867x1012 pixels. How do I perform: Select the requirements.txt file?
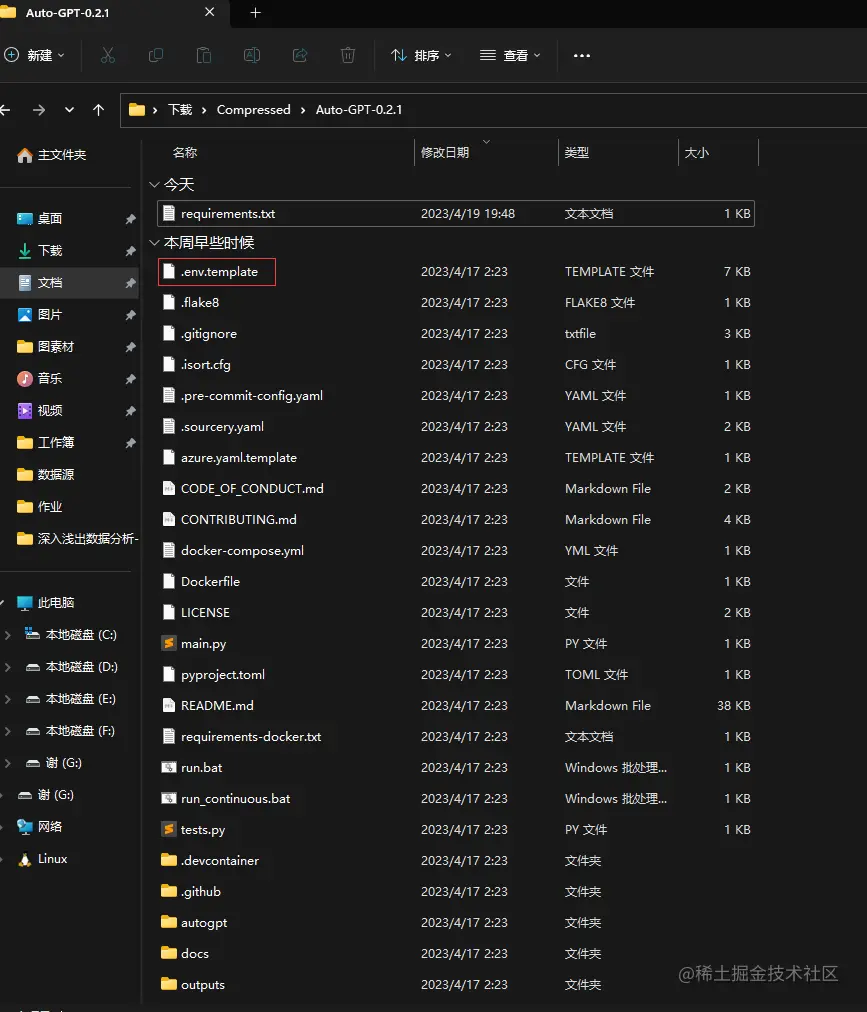(x=456, y=214)
